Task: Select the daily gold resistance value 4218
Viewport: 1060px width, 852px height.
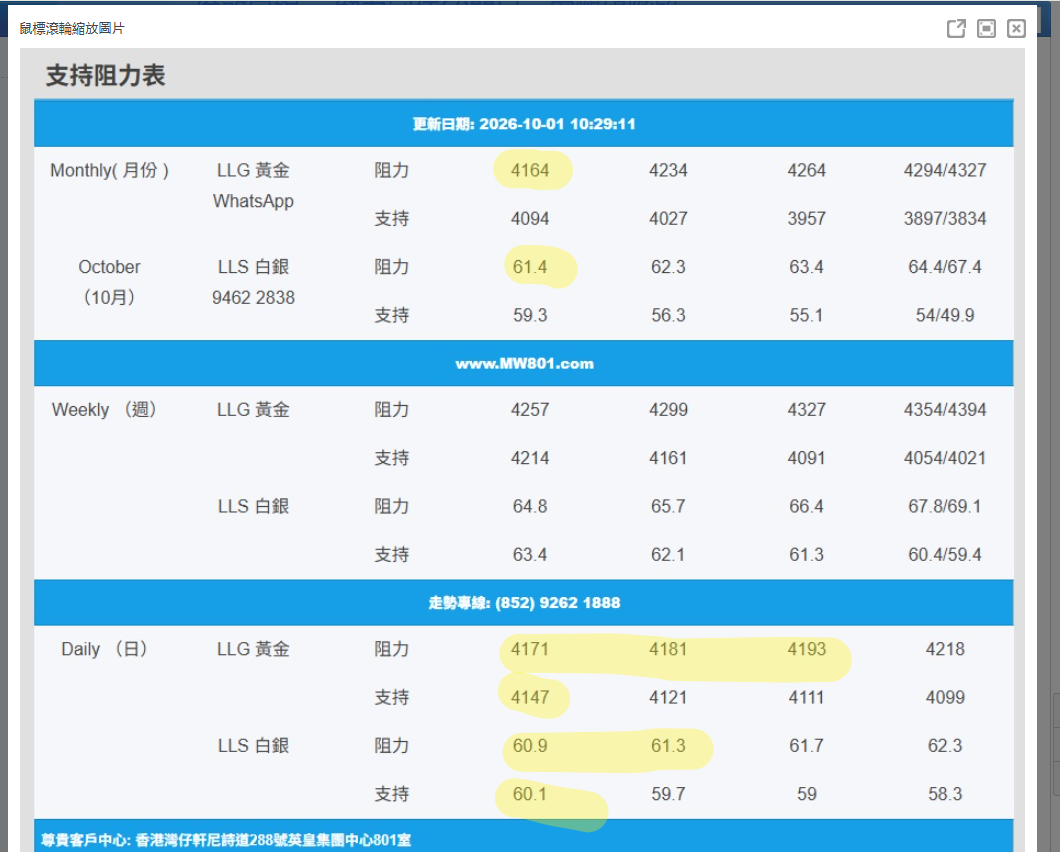Action: click(x=945, y=649)
